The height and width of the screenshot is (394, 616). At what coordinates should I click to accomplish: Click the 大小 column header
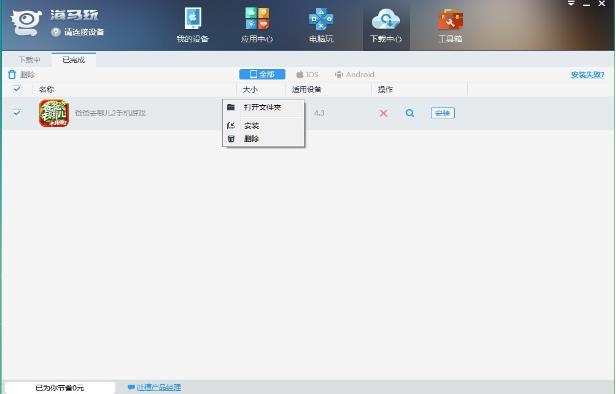click(250, 89)
